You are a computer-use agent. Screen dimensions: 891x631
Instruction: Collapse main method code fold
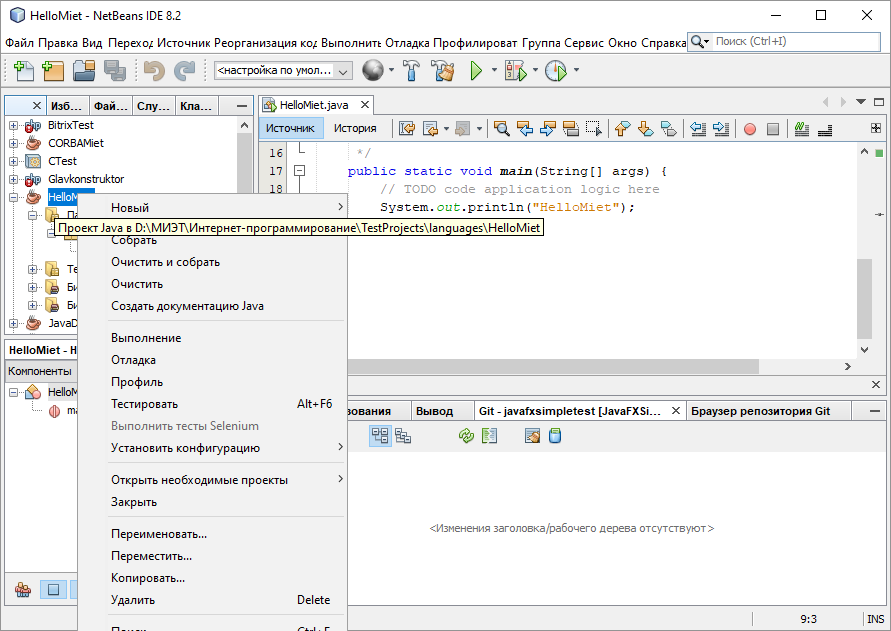coord(299,171)
